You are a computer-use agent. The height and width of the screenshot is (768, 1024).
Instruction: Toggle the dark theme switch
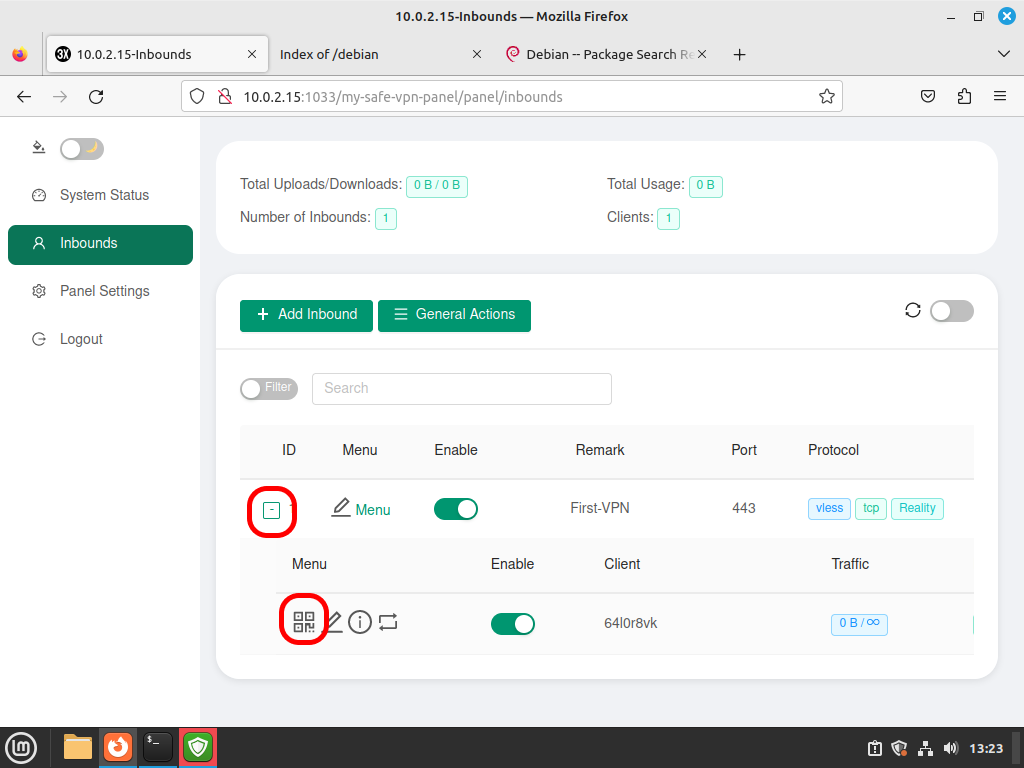pyautogui.click(x=82, y=149)
